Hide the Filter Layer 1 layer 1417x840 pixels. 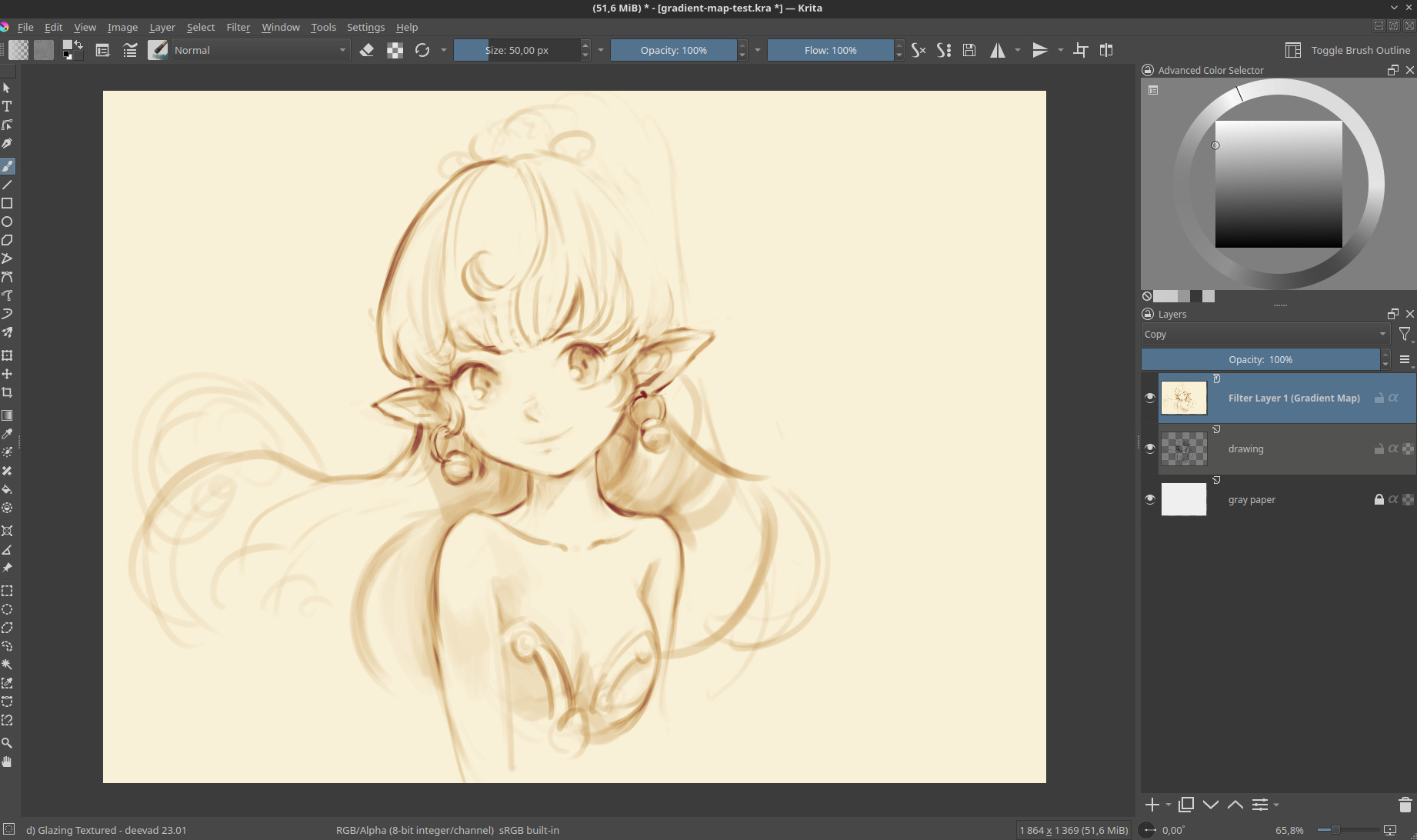coord(1150,398)
